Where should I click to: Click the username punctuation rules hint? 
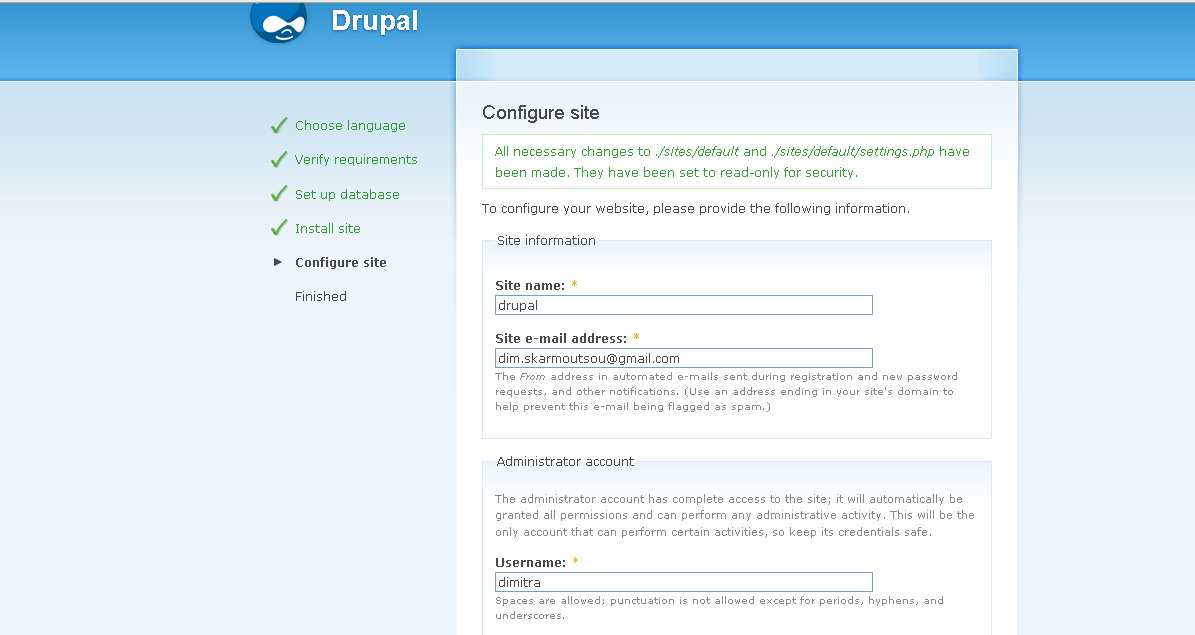point(719,608)
